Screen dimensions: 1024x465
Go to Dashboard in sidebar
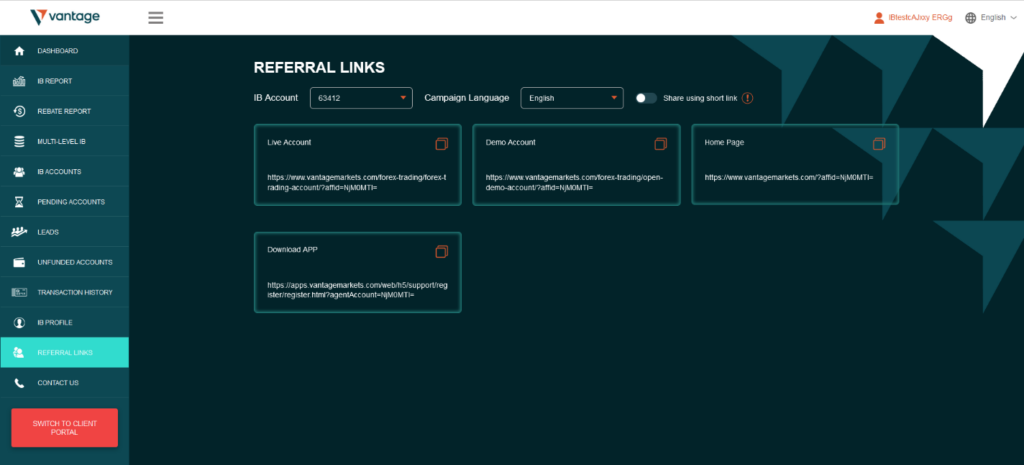point(57,51)
